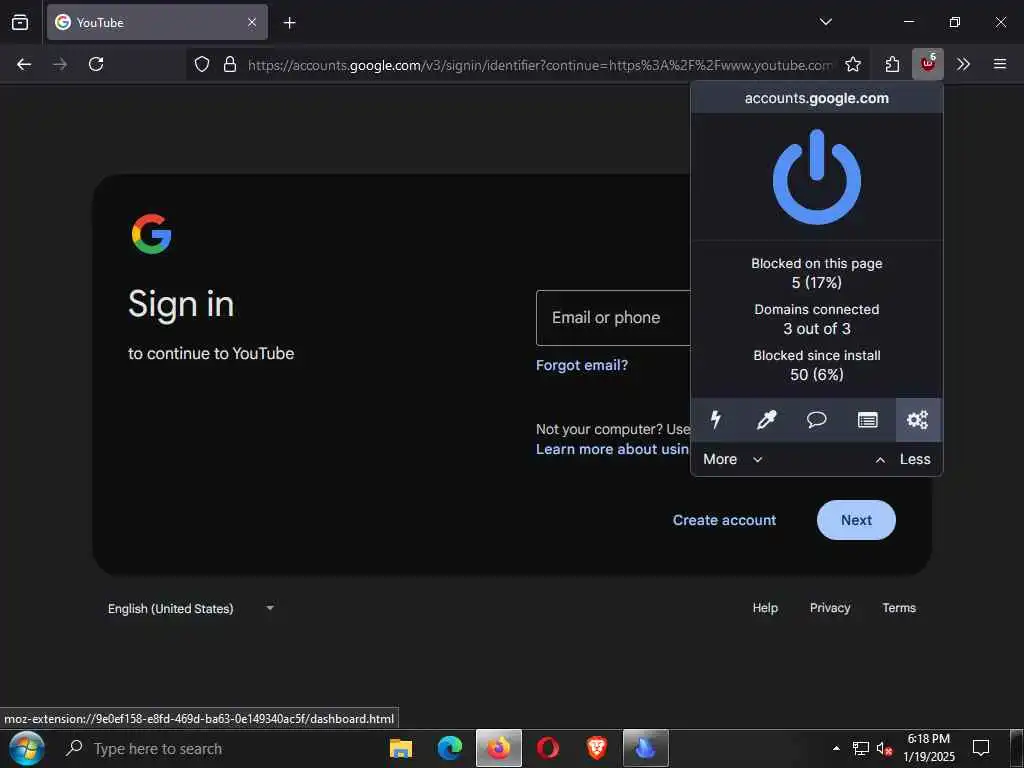1024x768 pixels.
Task: View site security via padlock icon
Action: [230, 64]
